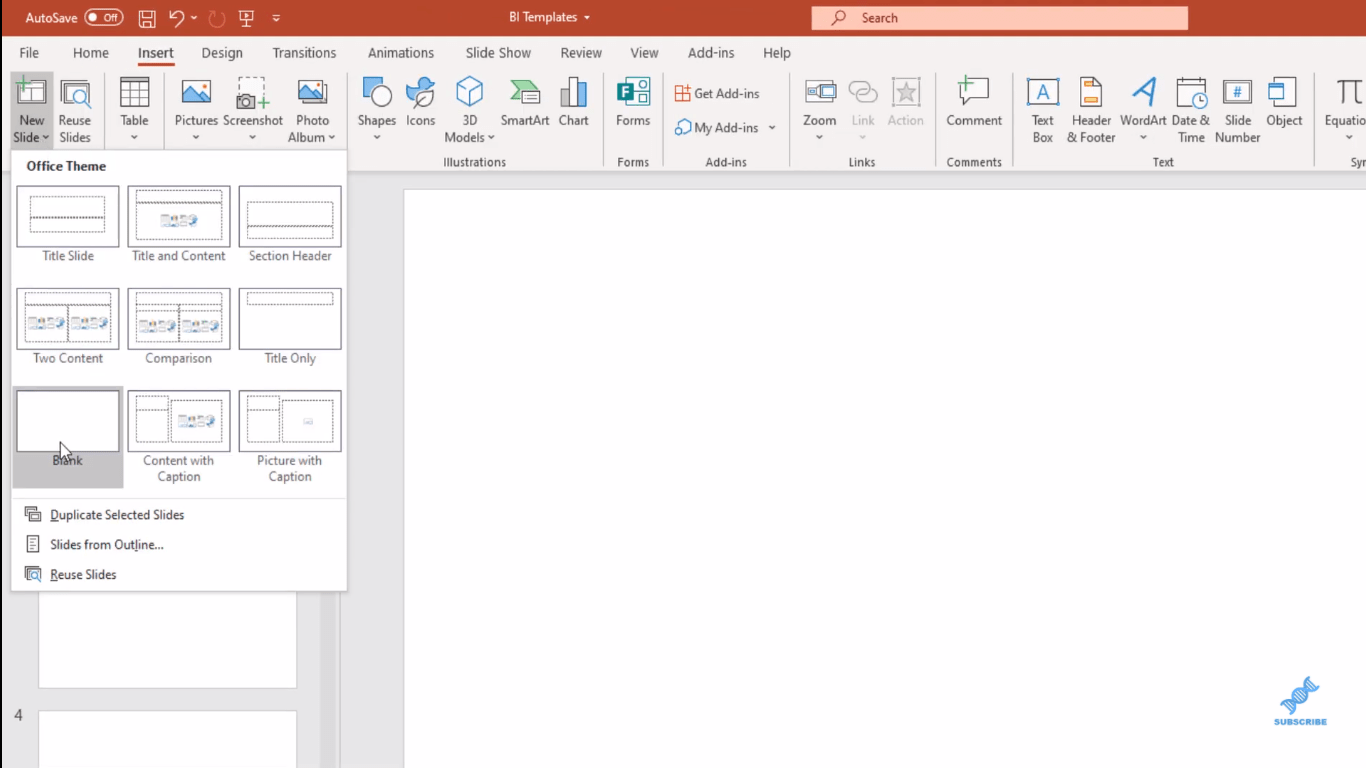Click the Forms icon

pos(633,93)
